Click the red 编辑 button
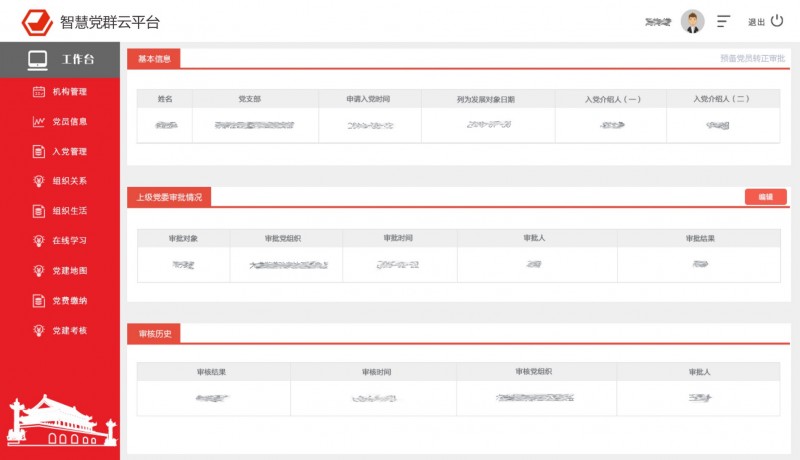Viewport: 800px width, 460px height. [x=765, y=197]
